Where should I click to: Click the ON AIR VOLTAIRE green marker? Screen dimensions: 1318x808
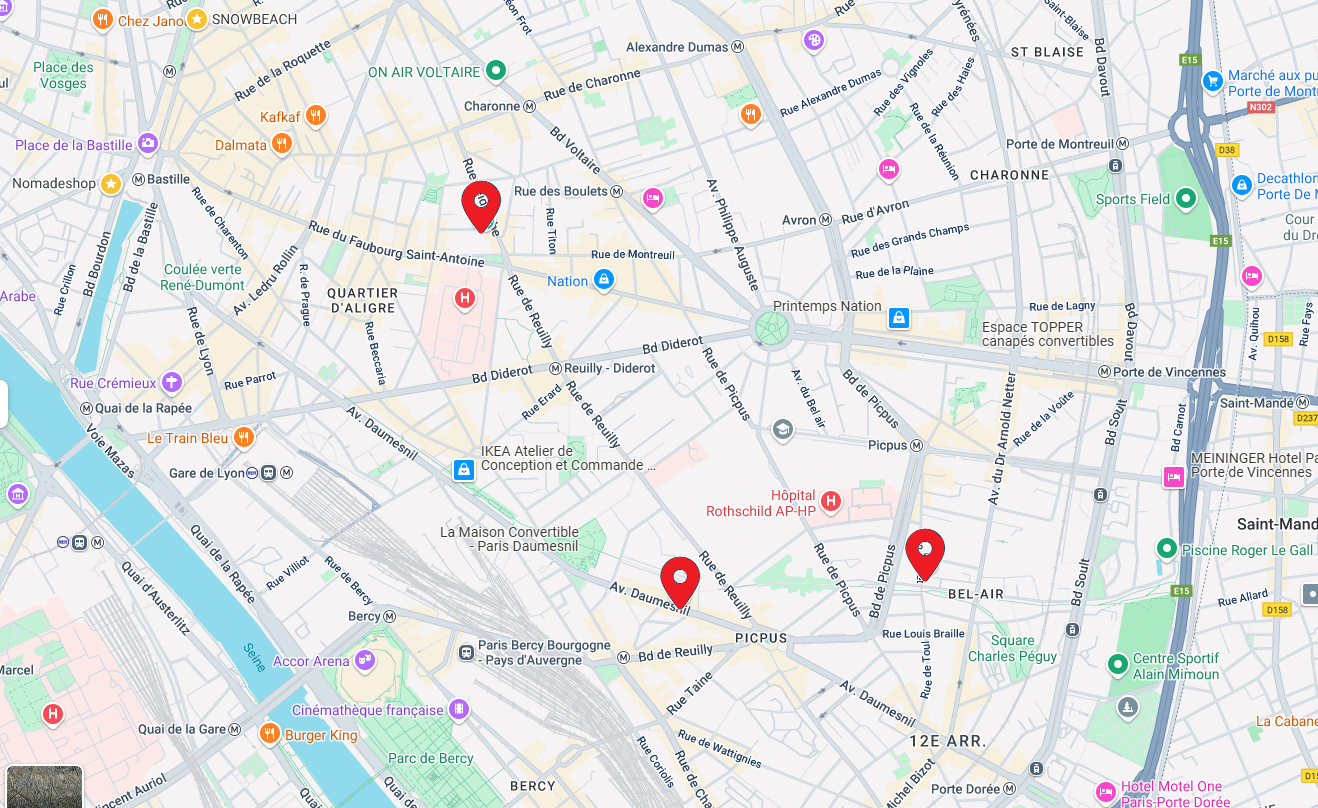496,71
